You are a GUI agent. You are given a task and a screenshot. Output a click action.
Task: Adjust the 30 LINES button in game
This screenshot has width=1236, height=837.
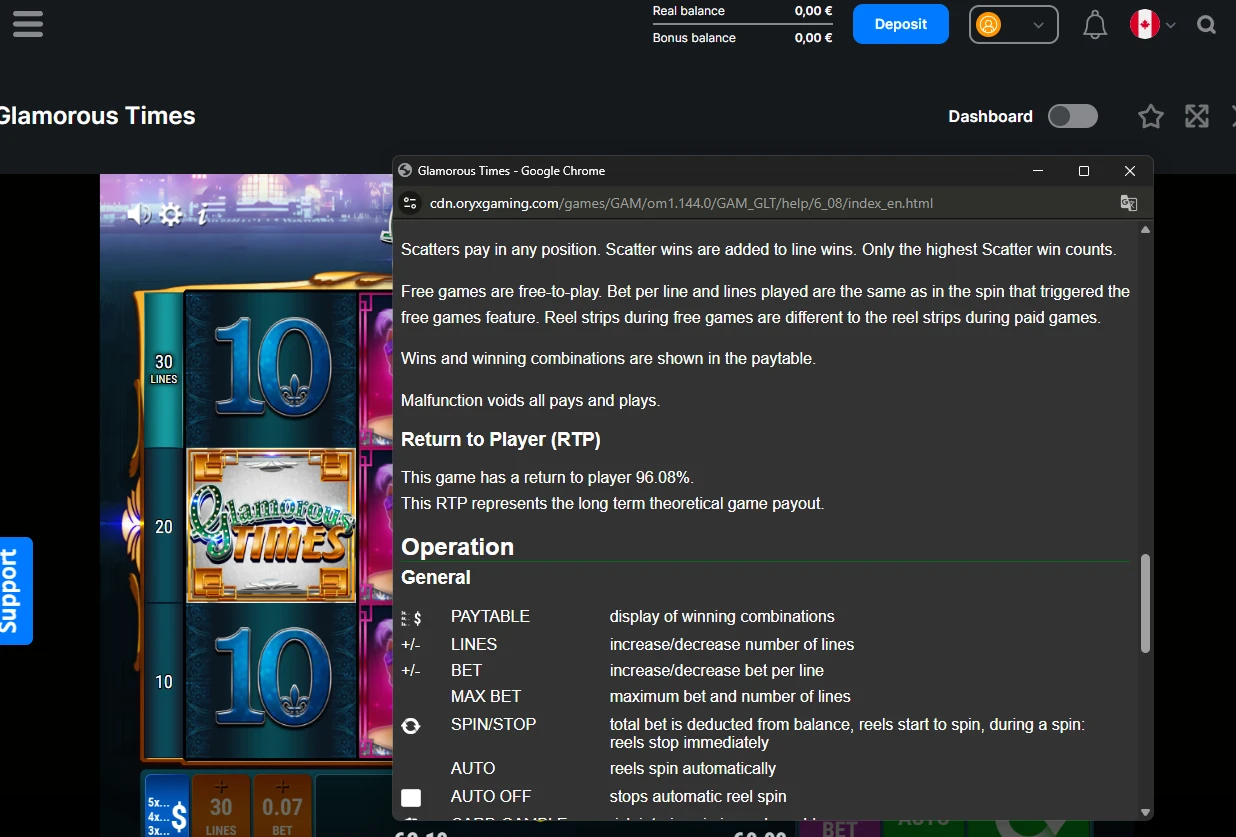[221, 807]
